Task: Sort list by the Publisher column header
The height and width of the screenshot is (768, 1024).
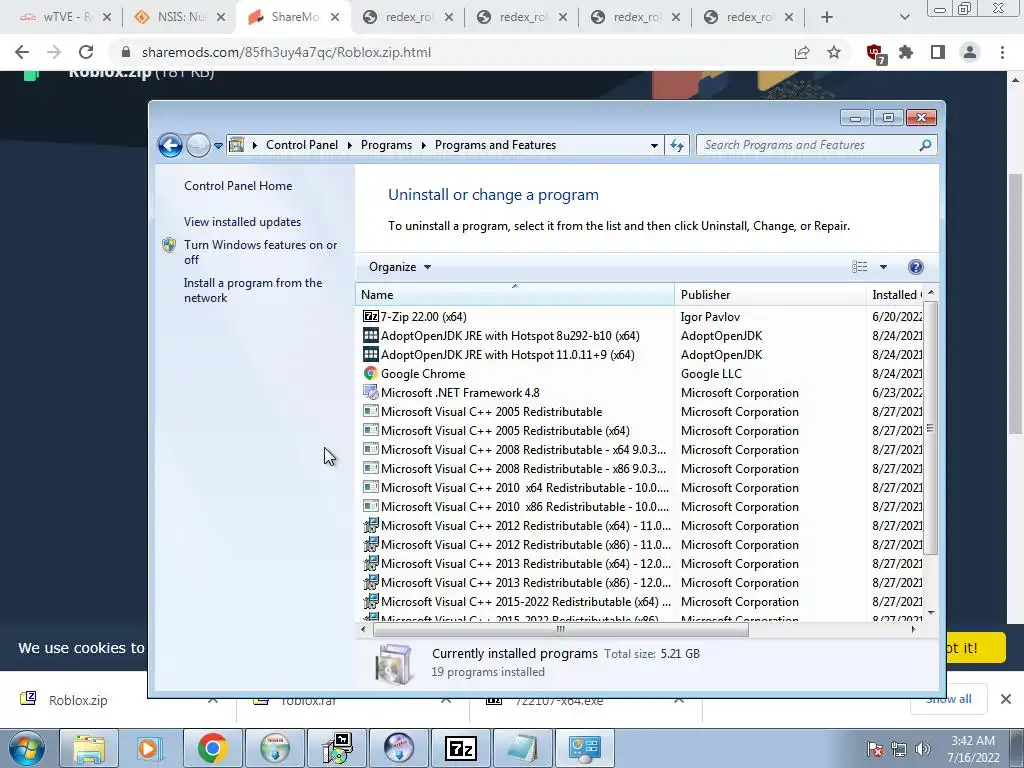Action: (x=770, y=295)
